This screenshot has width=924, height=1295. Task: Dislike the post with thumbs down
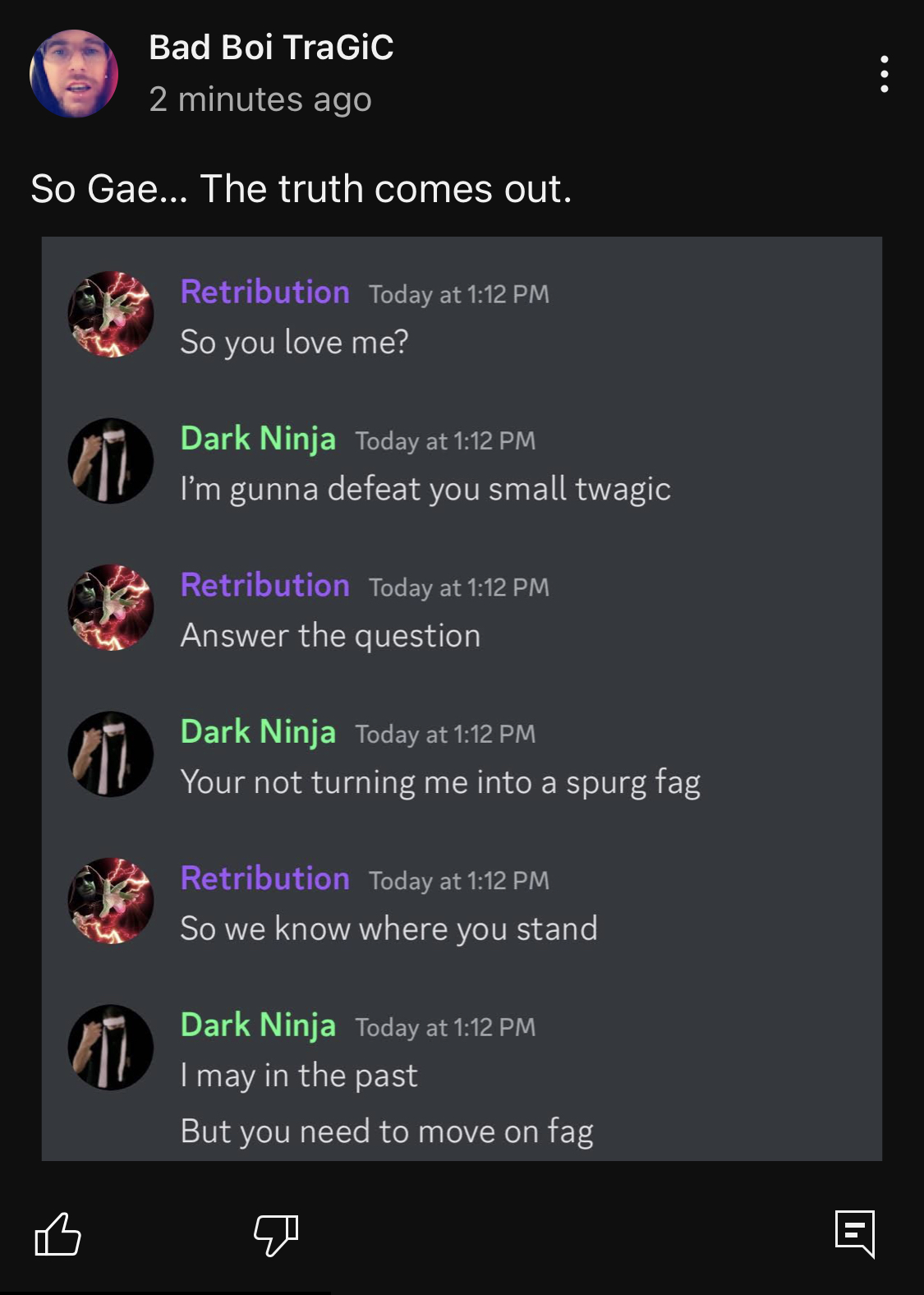point(276,1234)
